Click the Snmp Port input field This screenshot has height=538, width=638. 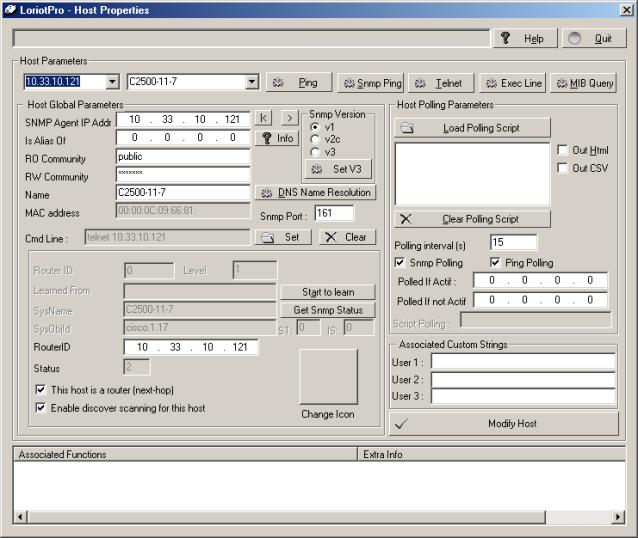[334, 213]
